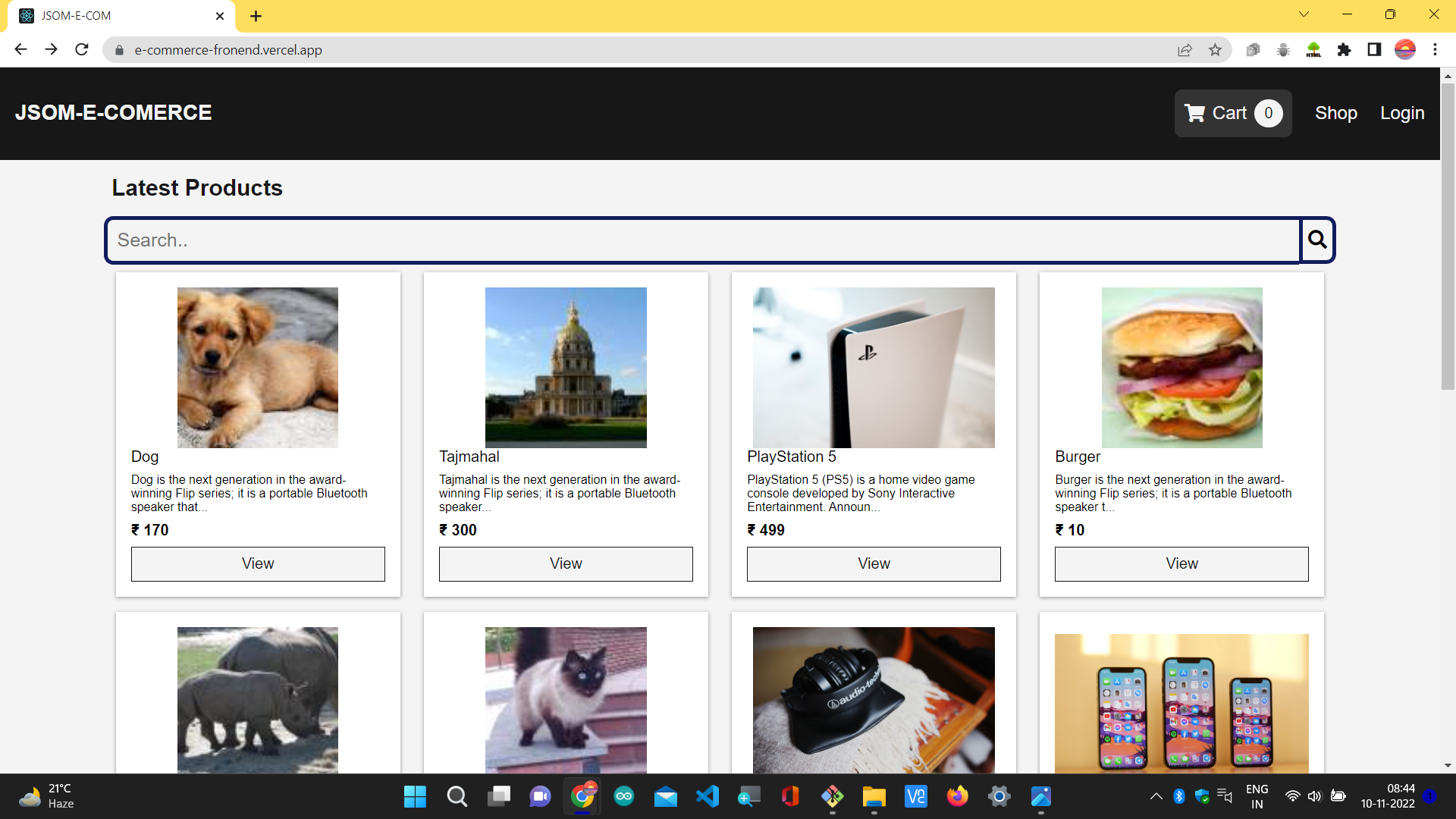Open the Login link
Image resolution: width=1456 pixels, height=819 pixels.
(x=1402, y=113)
